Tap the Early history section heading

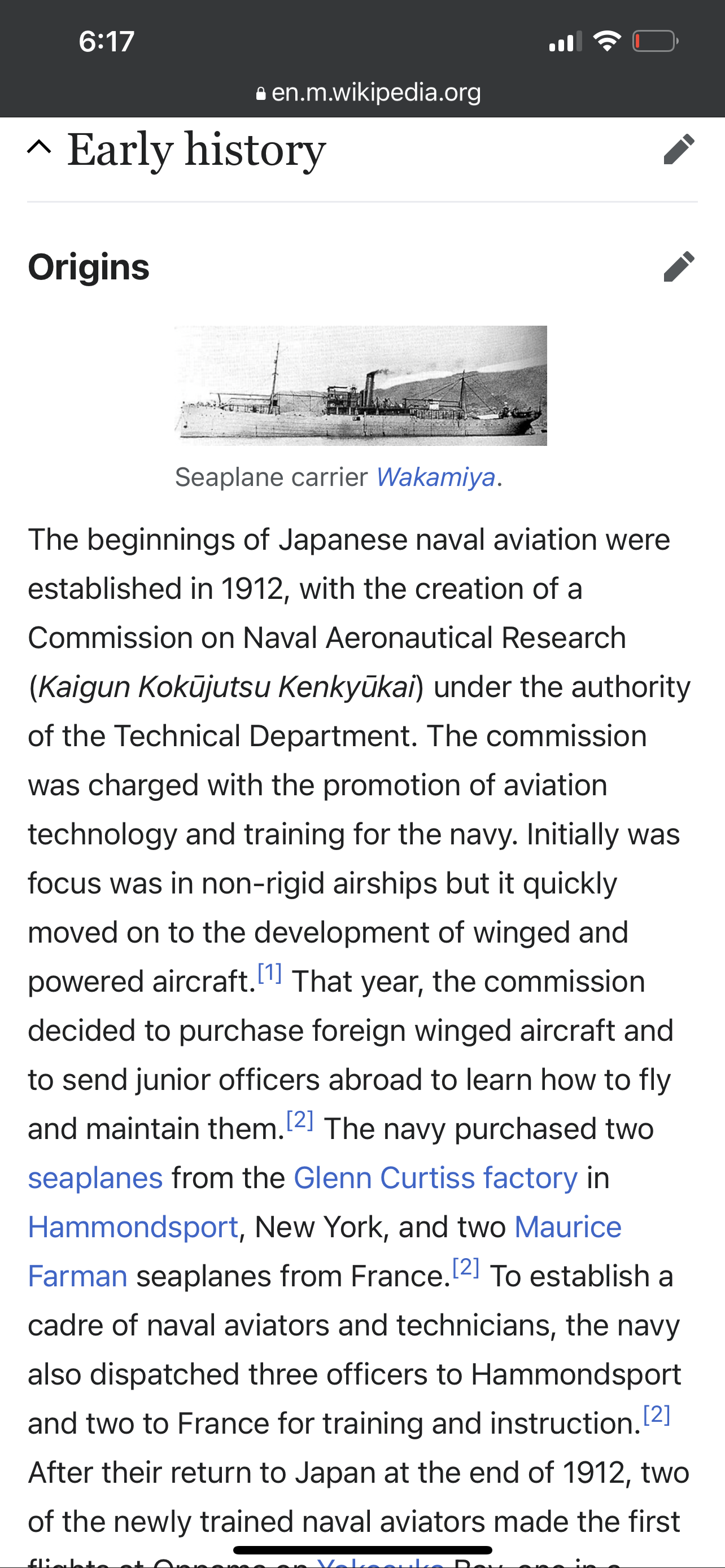pyautogui.click(x=196, y=149)
